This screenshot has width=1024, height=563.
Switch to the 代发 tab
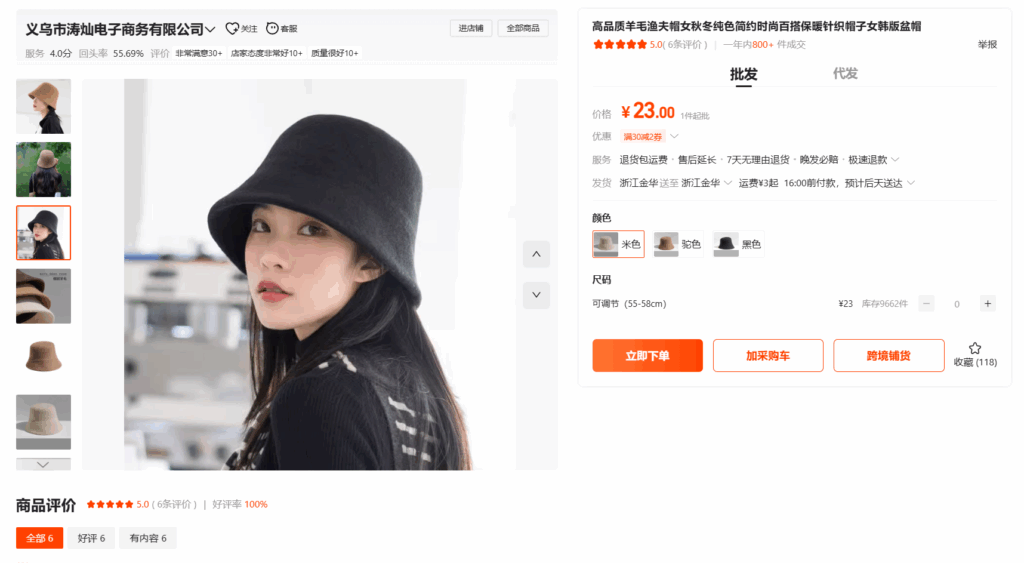point(845,74)
